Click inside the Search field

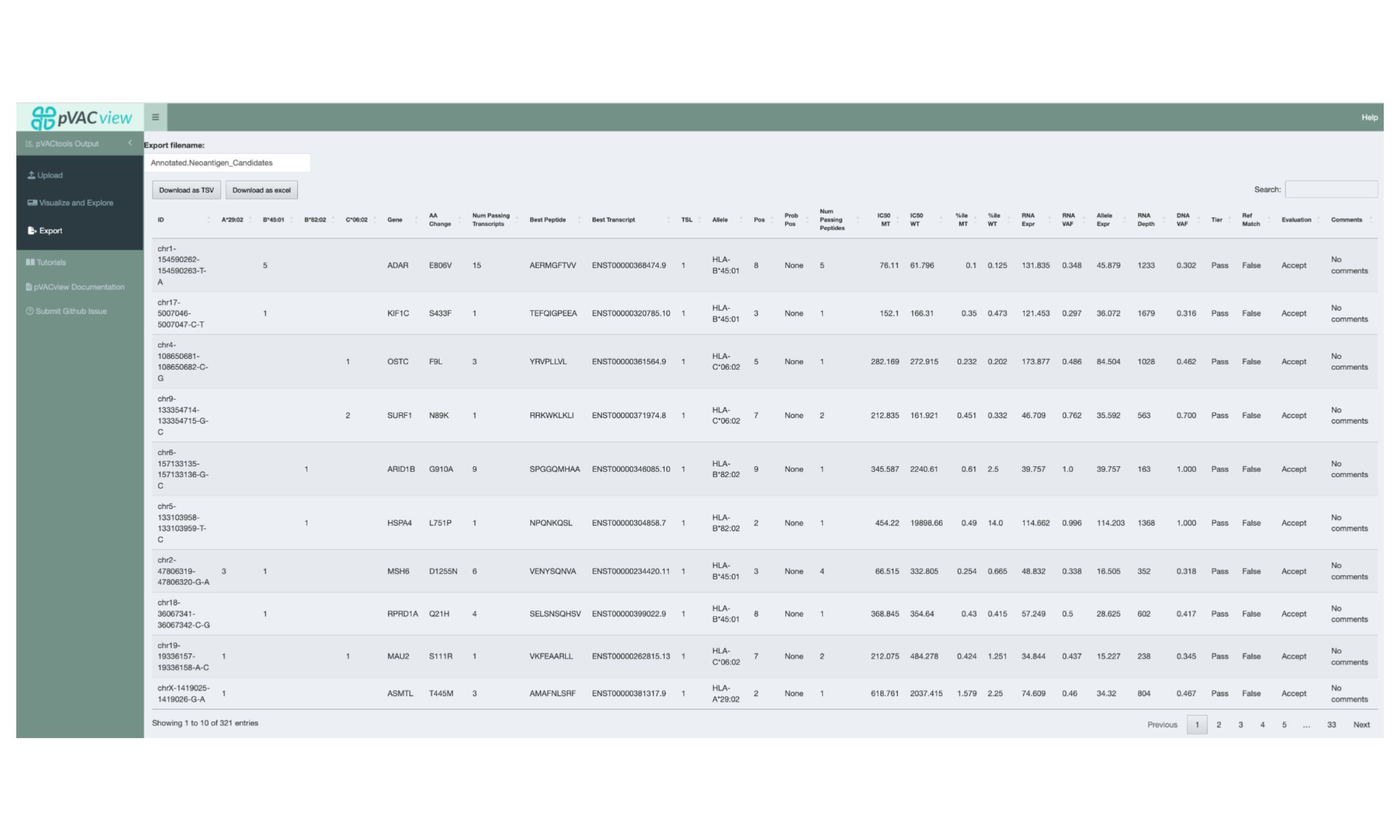pyautogui.click(x=1331, y=189)
